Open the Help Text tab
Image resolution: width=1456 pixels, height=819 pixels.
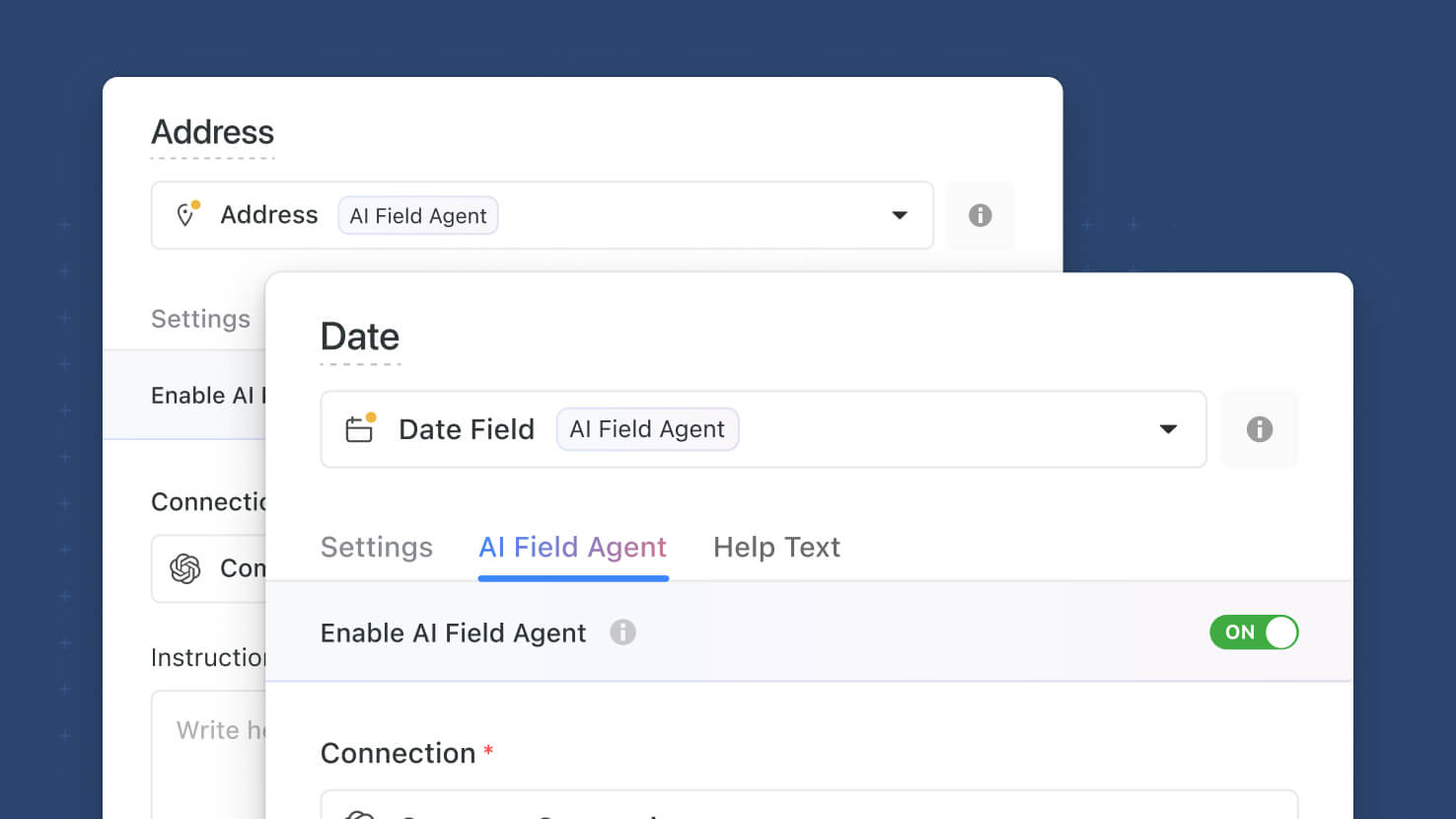tap(776, 547)
